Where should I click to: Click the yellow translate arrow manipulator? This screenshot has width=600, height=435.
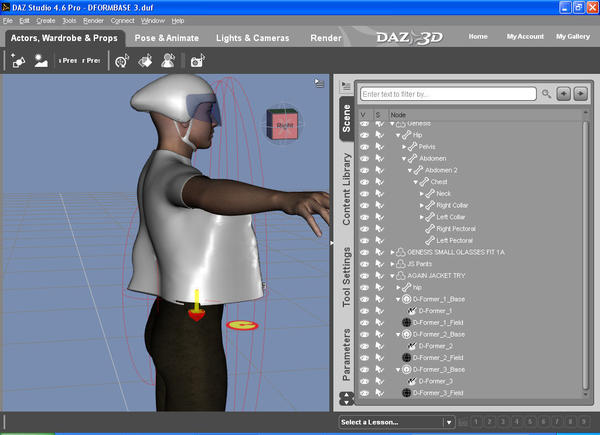pyautogui.click(x=197, y=305)
